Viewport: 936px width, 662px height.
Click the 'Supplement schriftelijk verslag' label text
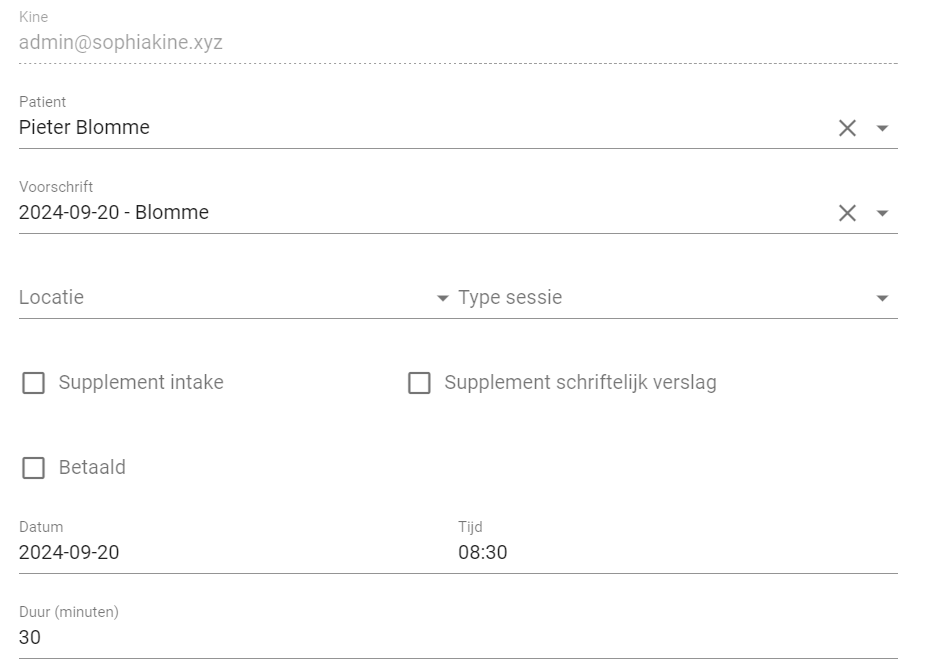(580, 383)
